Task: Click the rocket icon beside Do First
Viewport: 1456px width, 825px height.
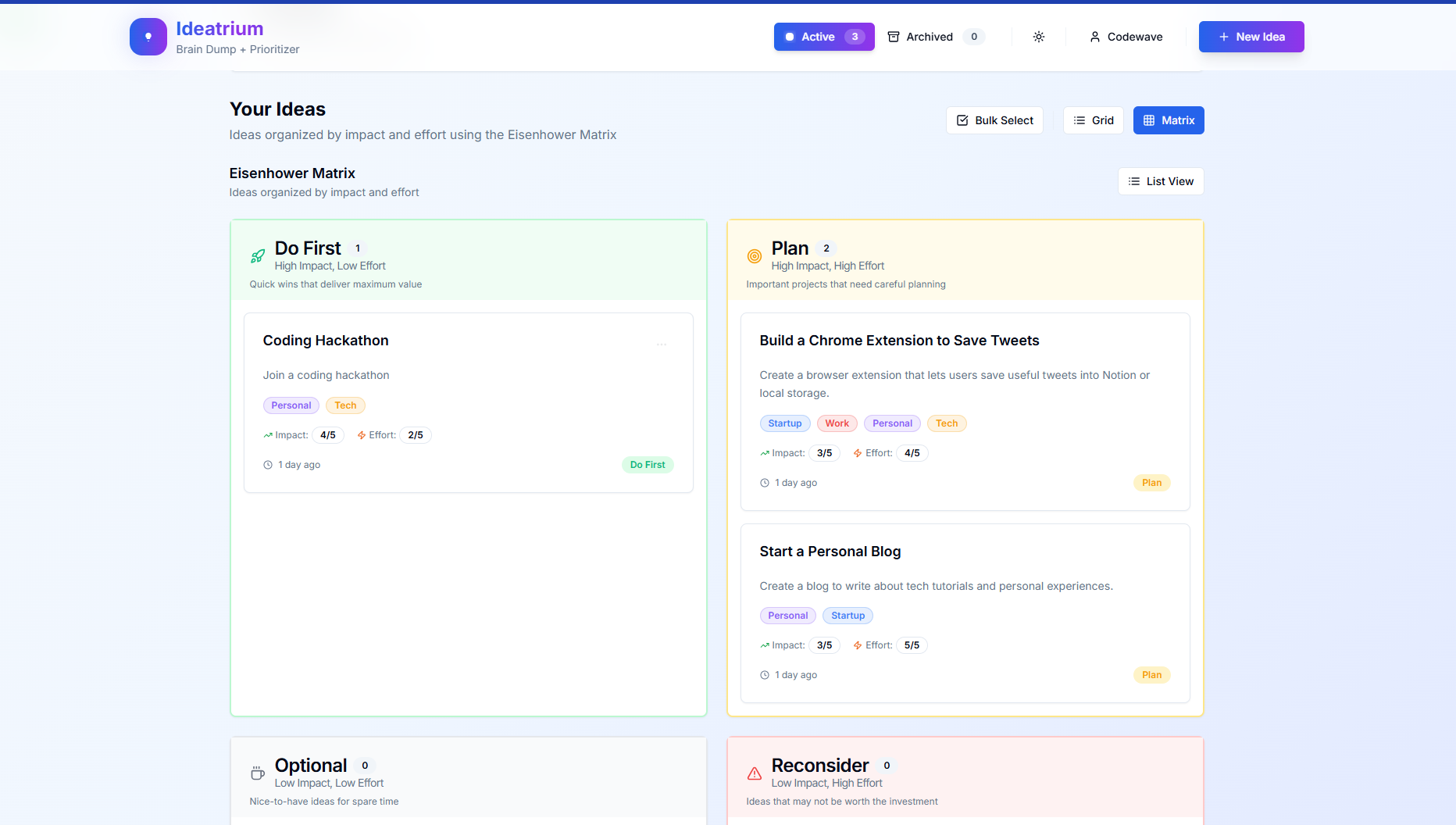Action: coord(258,256)
